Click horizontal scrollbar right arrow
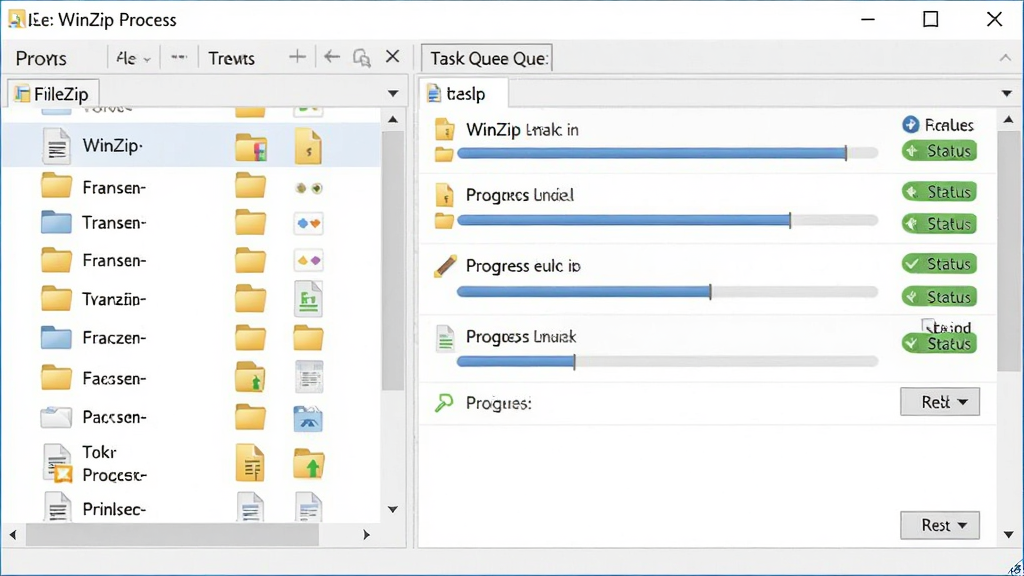The height and width of the screenshot is (576, 1024). click(366, 535)
